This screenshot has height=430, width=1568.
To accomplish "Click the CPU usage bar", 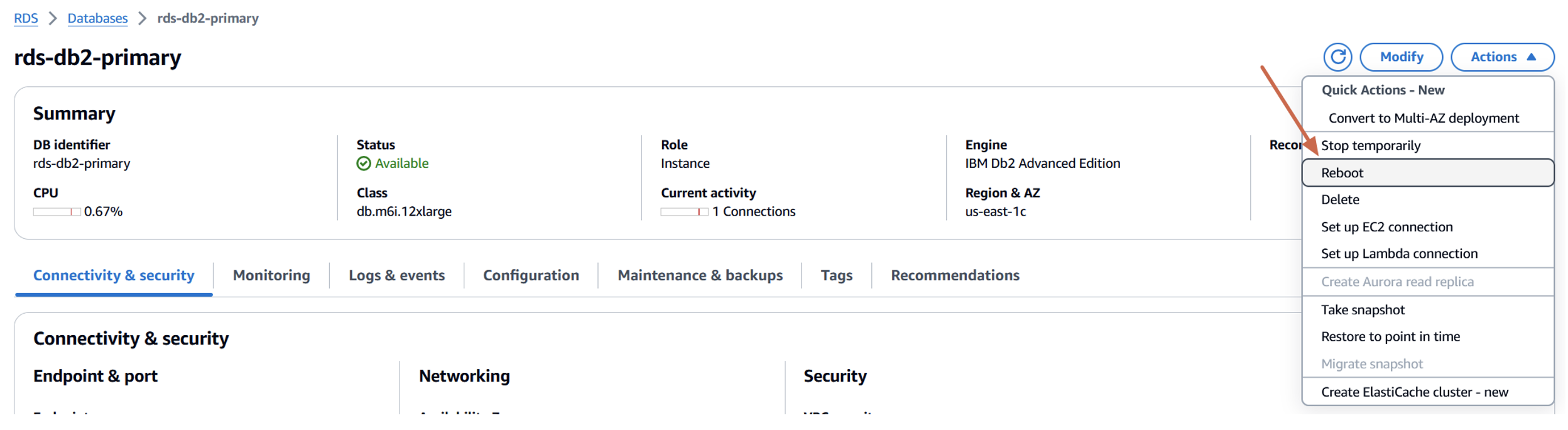I will tap(57, 212).
